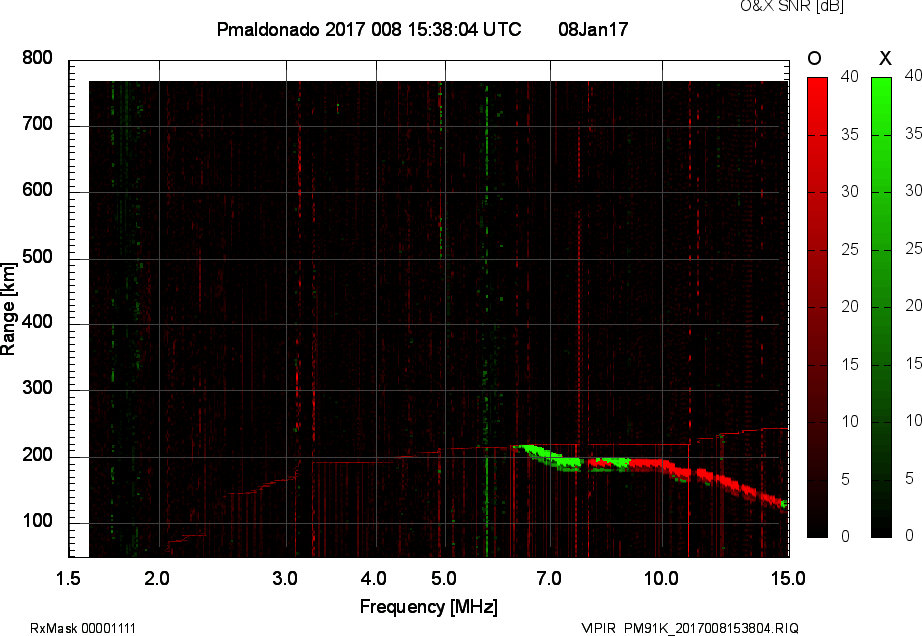The height and width of the screenshot is (636, 922).
Task: Click the 3.0 MHz frequency tick label
Action: point(285,579)
